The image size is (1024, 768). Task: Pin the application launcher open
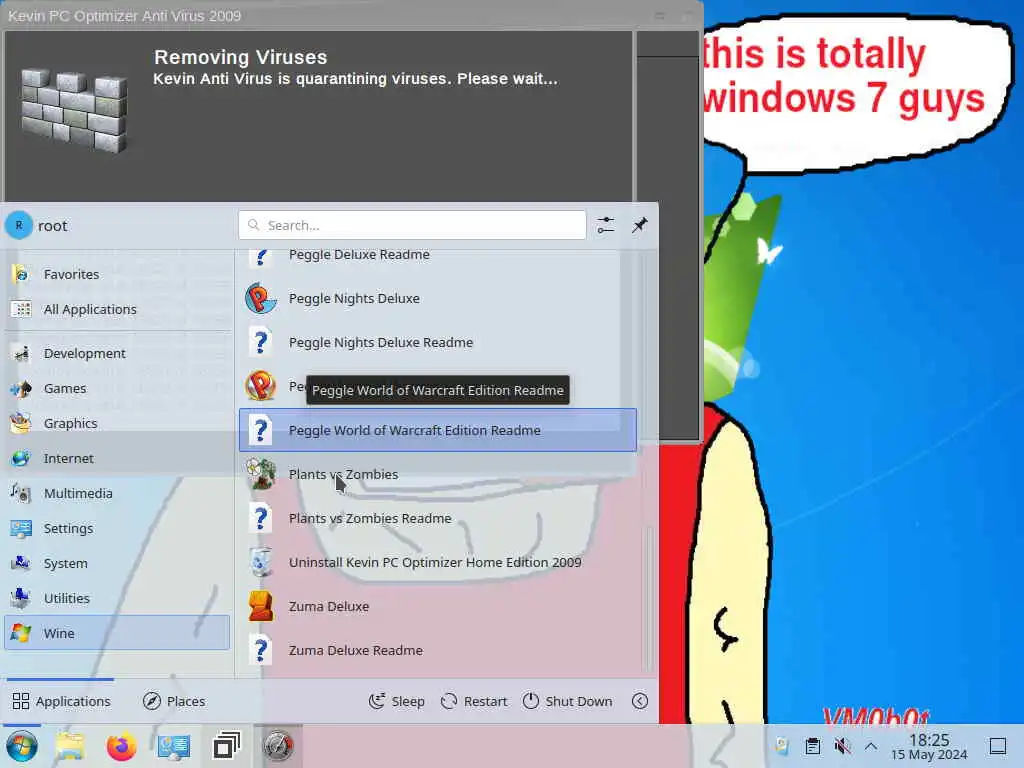tap(639, 225)
